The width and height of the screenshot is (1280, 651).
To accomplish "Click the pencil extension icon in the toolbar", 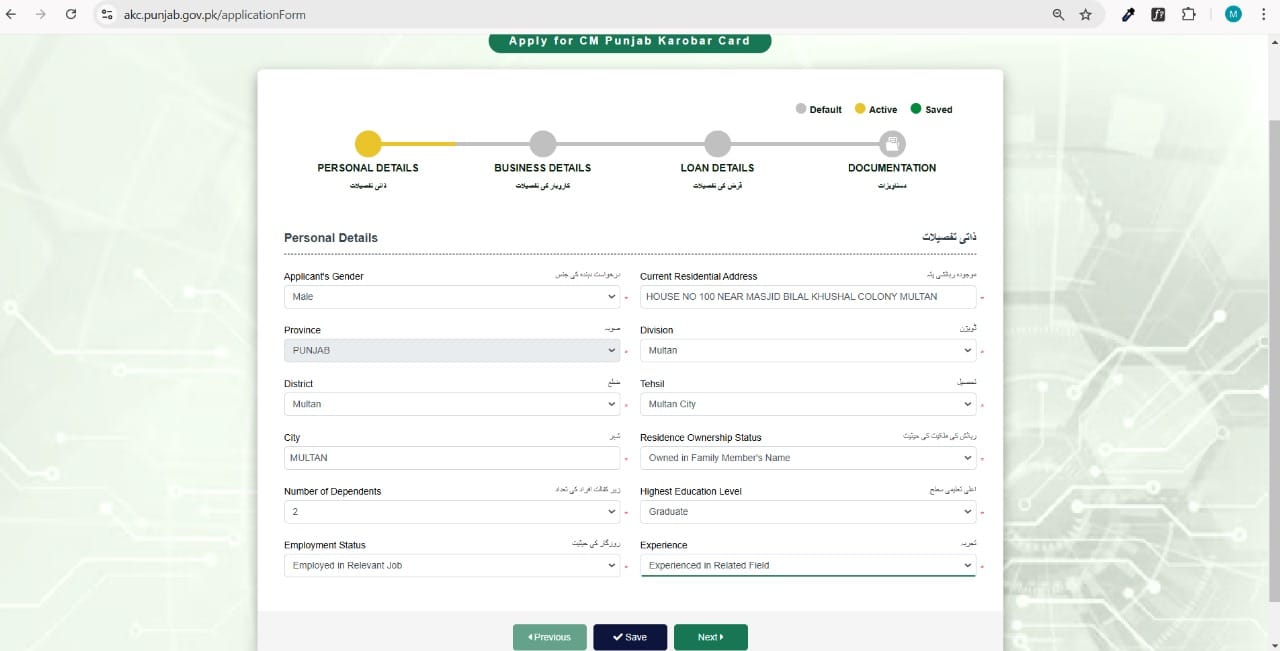I will click(x=1128, y=14).
